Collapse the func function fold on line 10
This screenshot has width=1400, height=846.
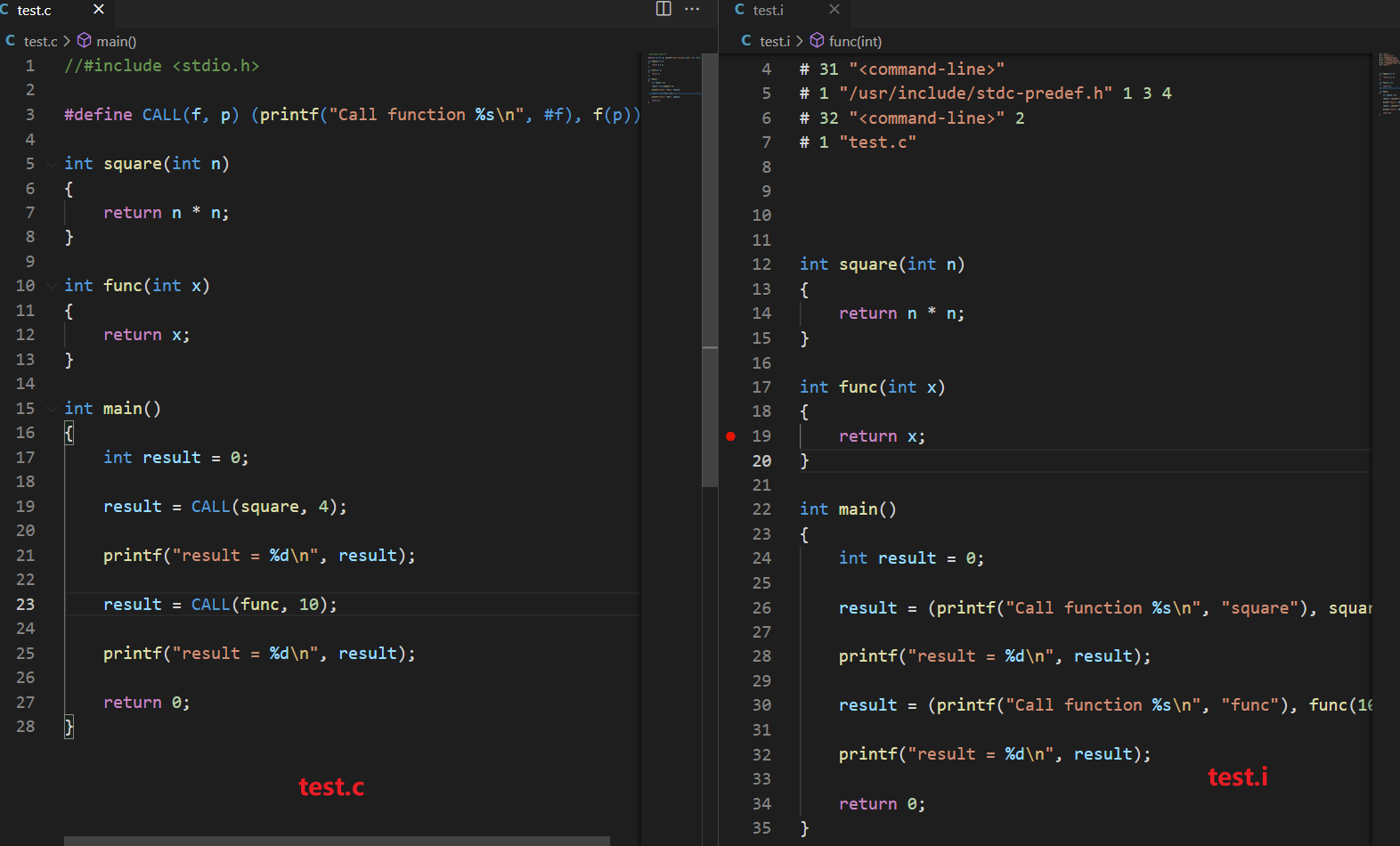pos(52,286)
